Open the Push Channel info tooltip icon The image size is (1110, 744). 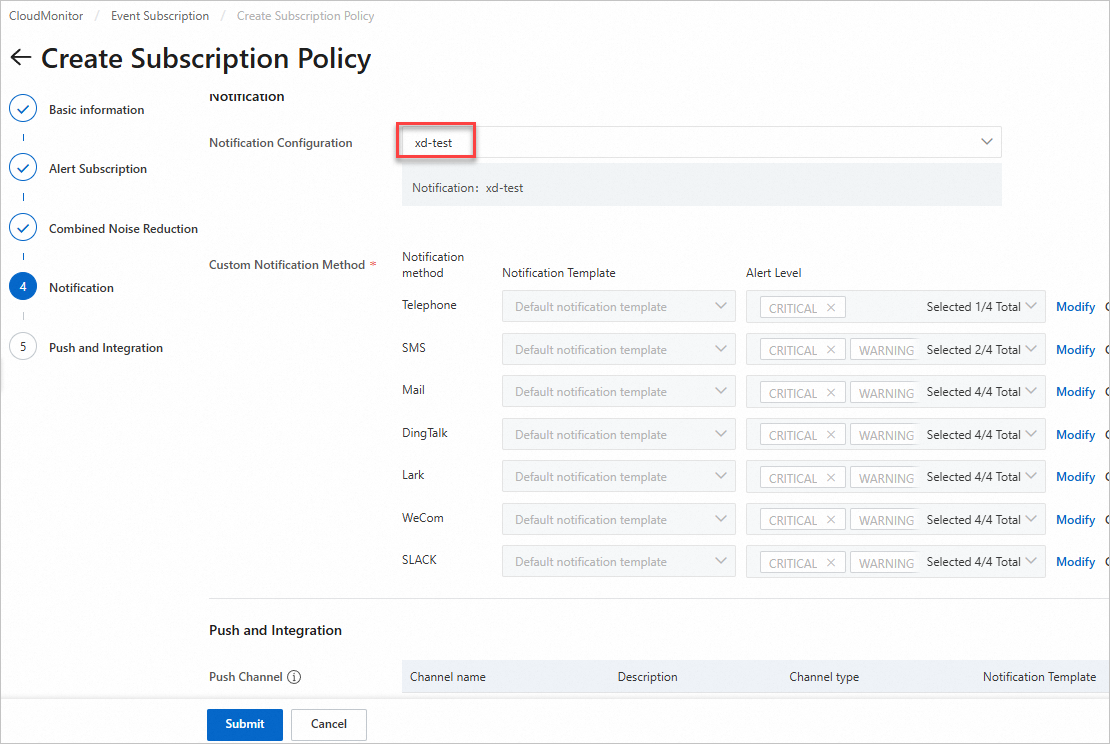[294, 677]
